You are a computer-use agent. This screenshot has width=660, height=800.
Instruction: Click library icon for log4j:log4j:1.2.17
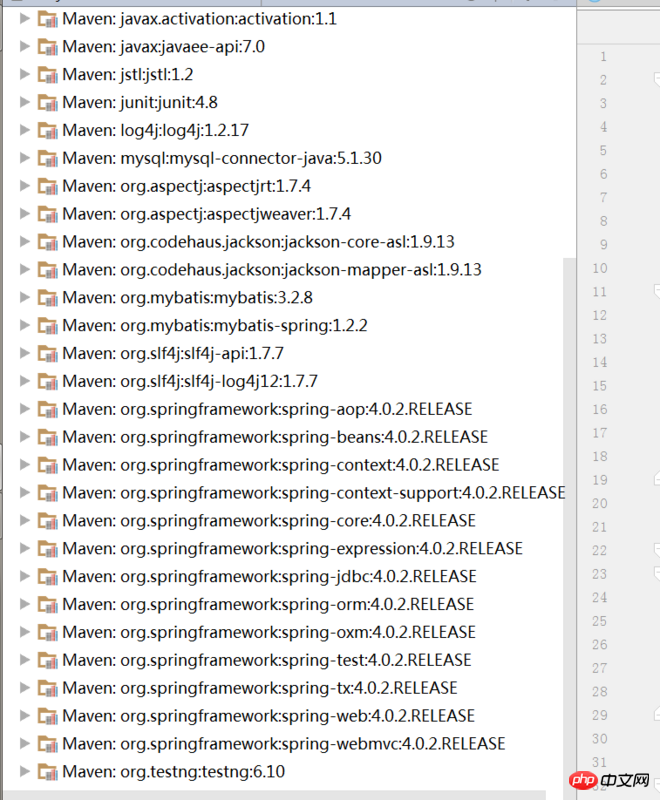(47, 131)
